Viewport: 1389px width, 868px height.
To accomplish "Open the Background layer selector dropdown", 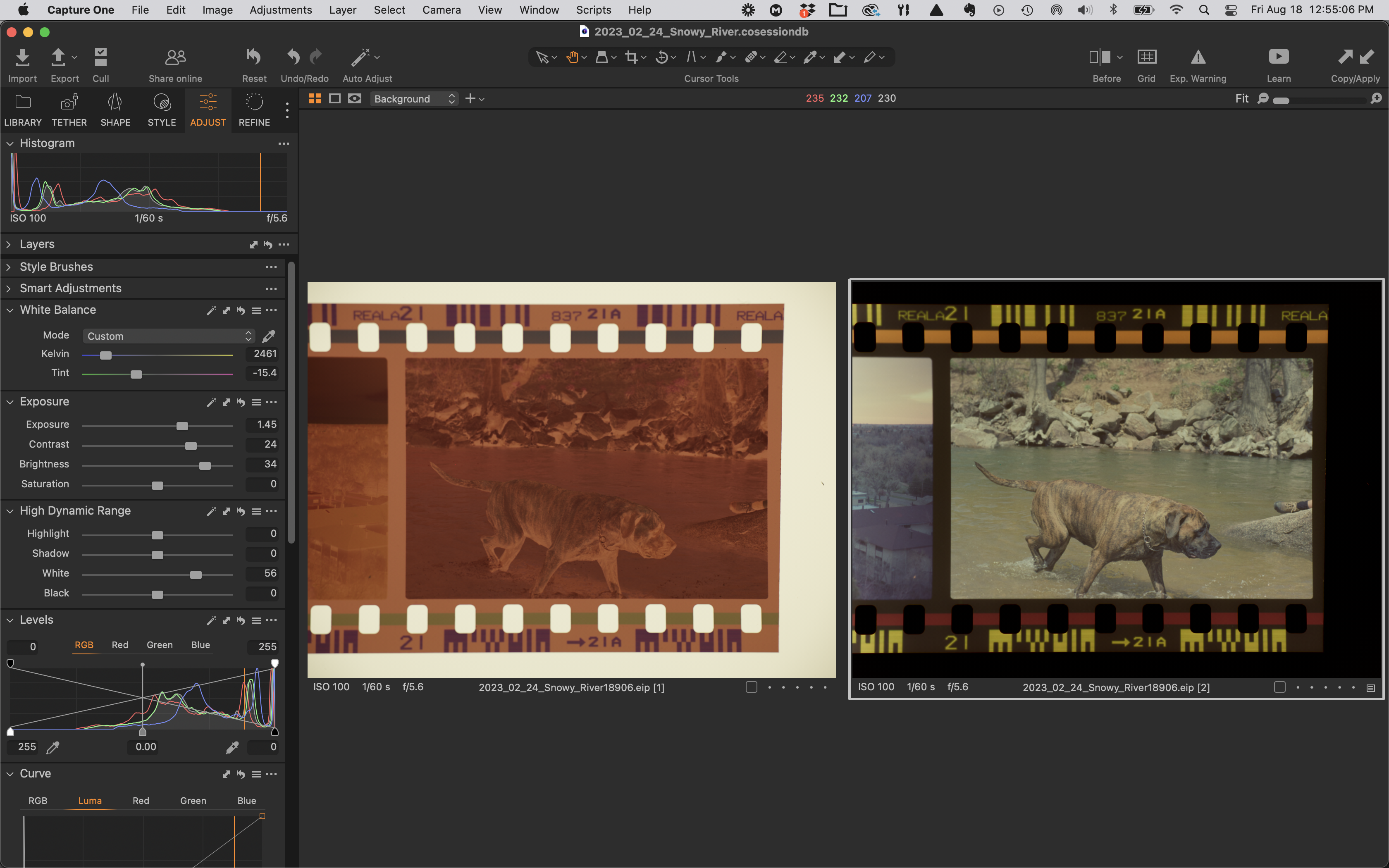I will pyautogui.click(x=414, y=99).
